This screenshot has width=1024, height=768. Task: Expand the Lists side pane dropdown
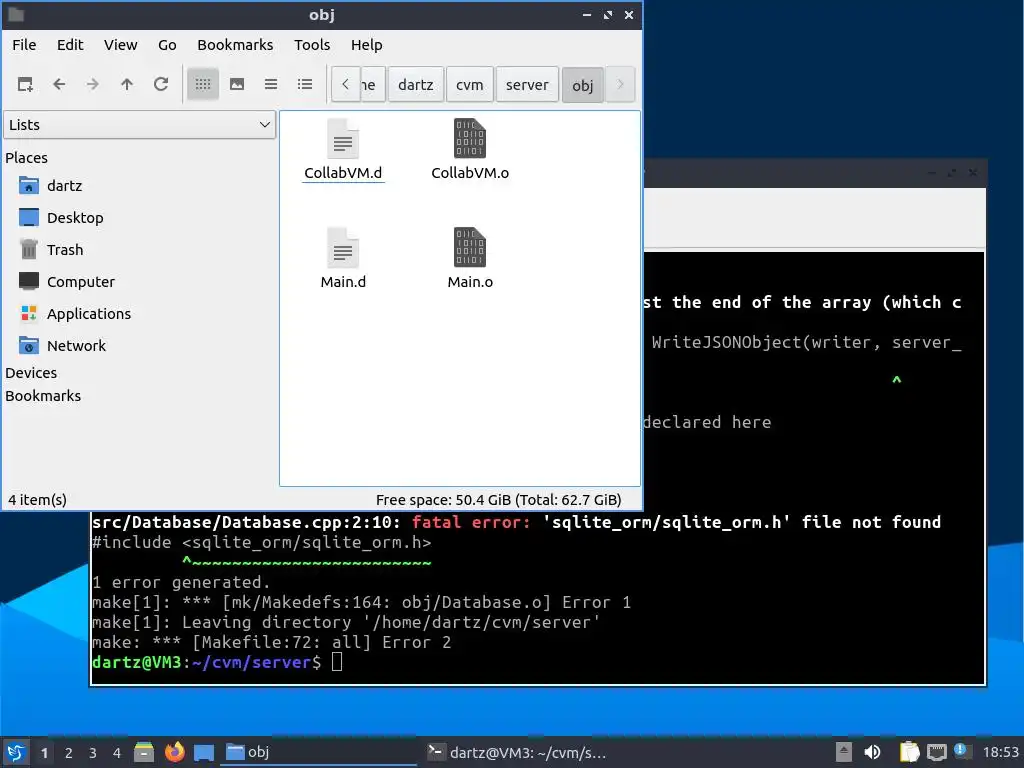point(140,125)
